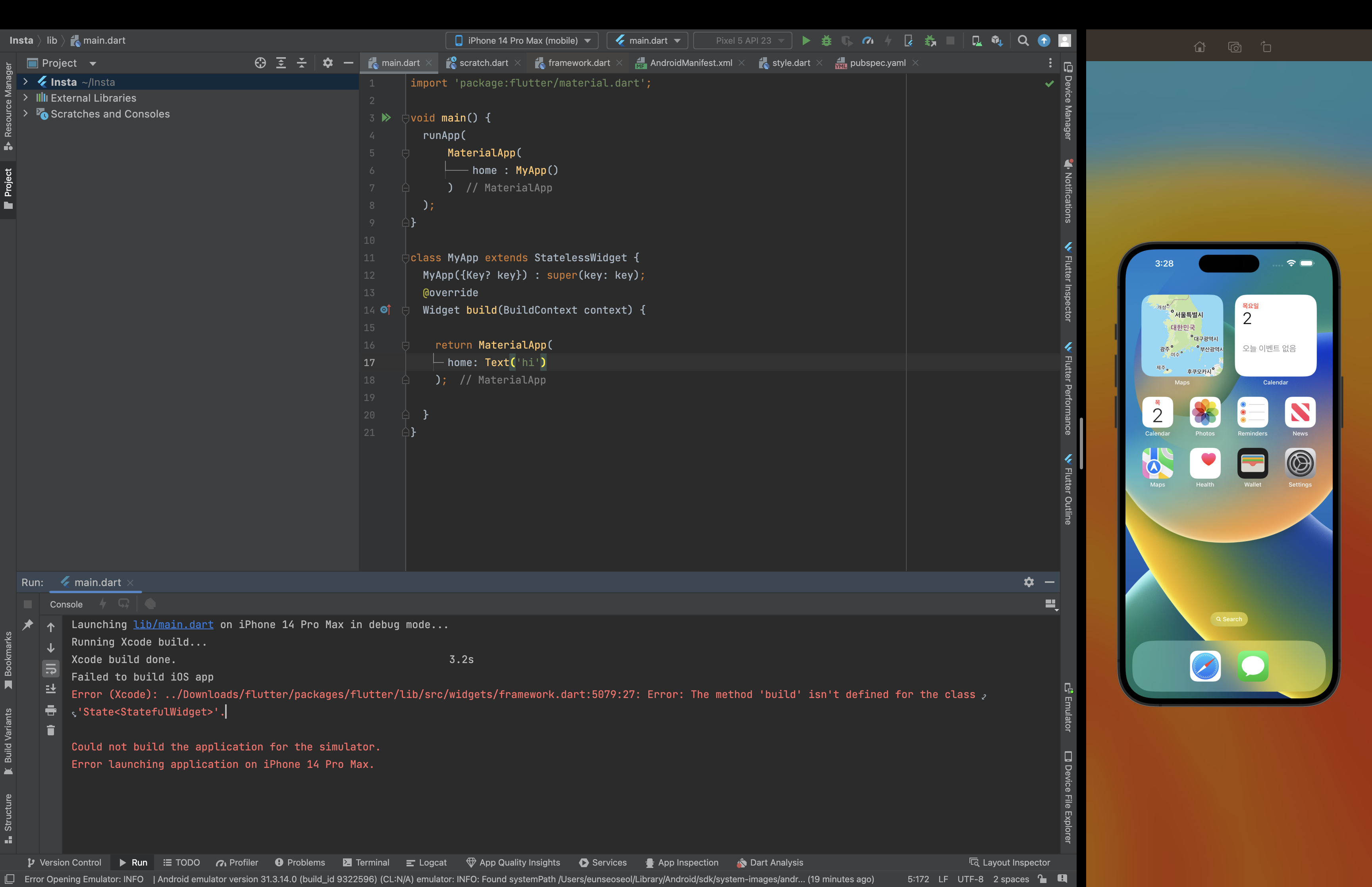Expand Scratches and Consoles node
The height and width of the screenshot is (887, 1372).
coord(25,114)
